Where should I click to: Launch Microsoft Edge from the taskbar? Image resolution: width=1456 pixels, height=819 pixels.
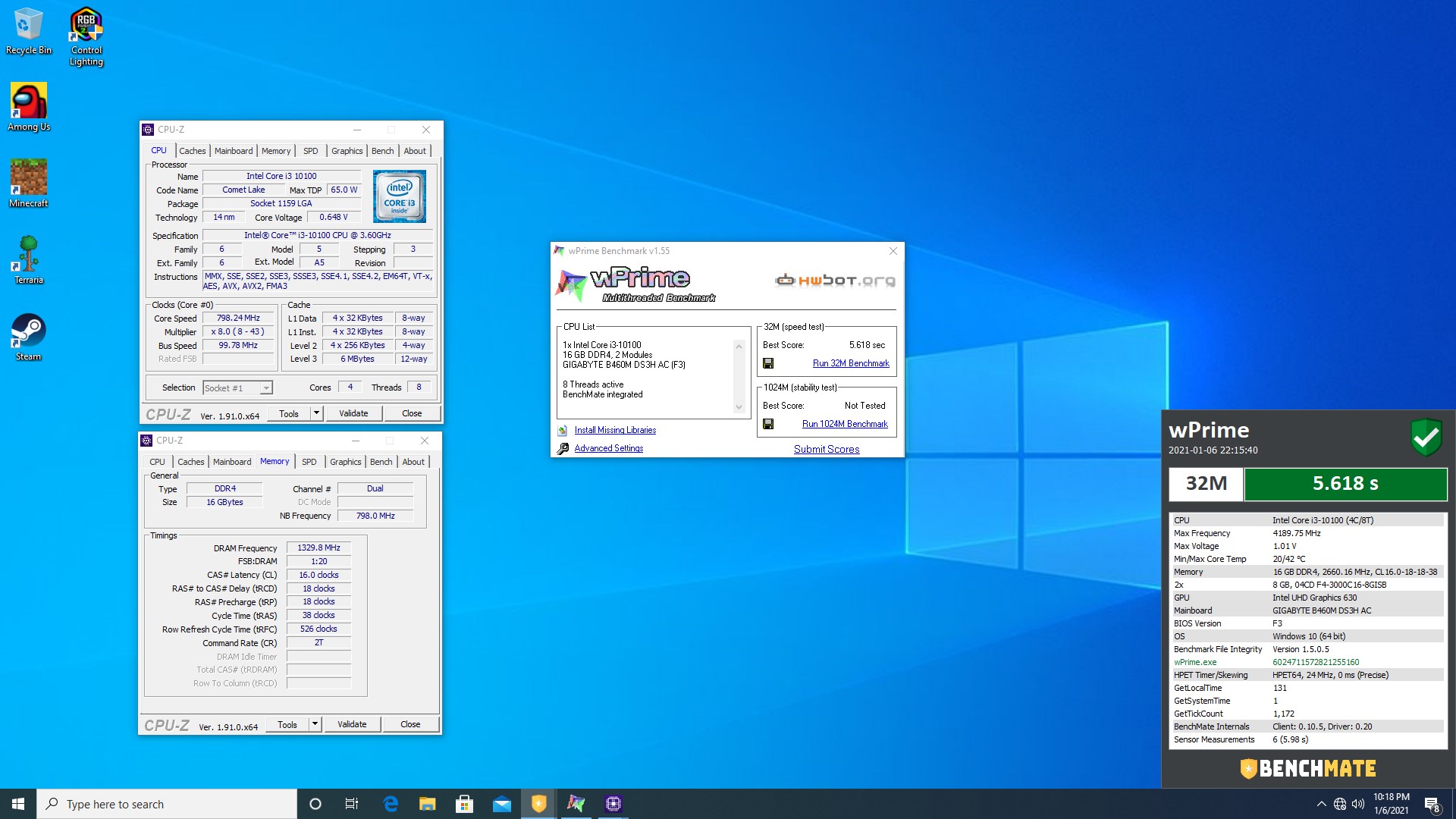(x=391, y=804)
